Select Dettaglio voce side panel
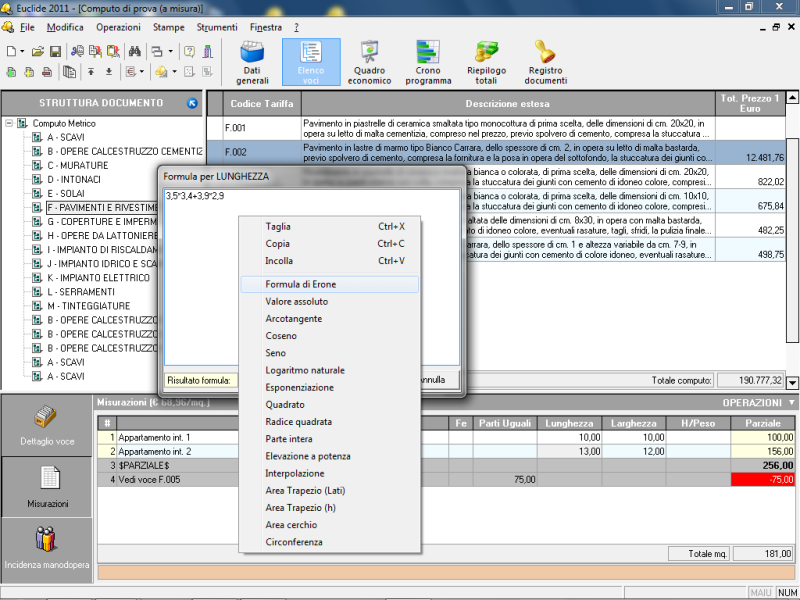Screen dimensions: 800x600 [45, 425]
